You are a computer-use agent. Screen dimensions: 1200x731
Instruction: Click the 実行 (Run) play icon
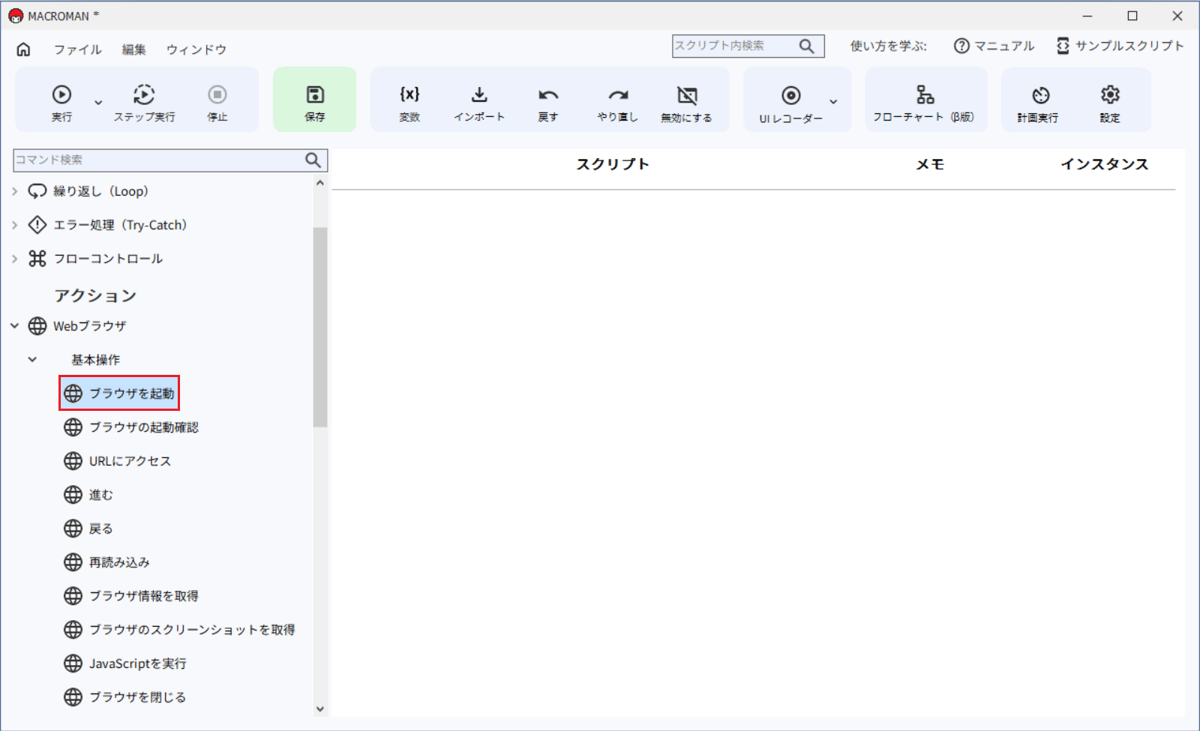pyautogui.click(x=61, y=95)
